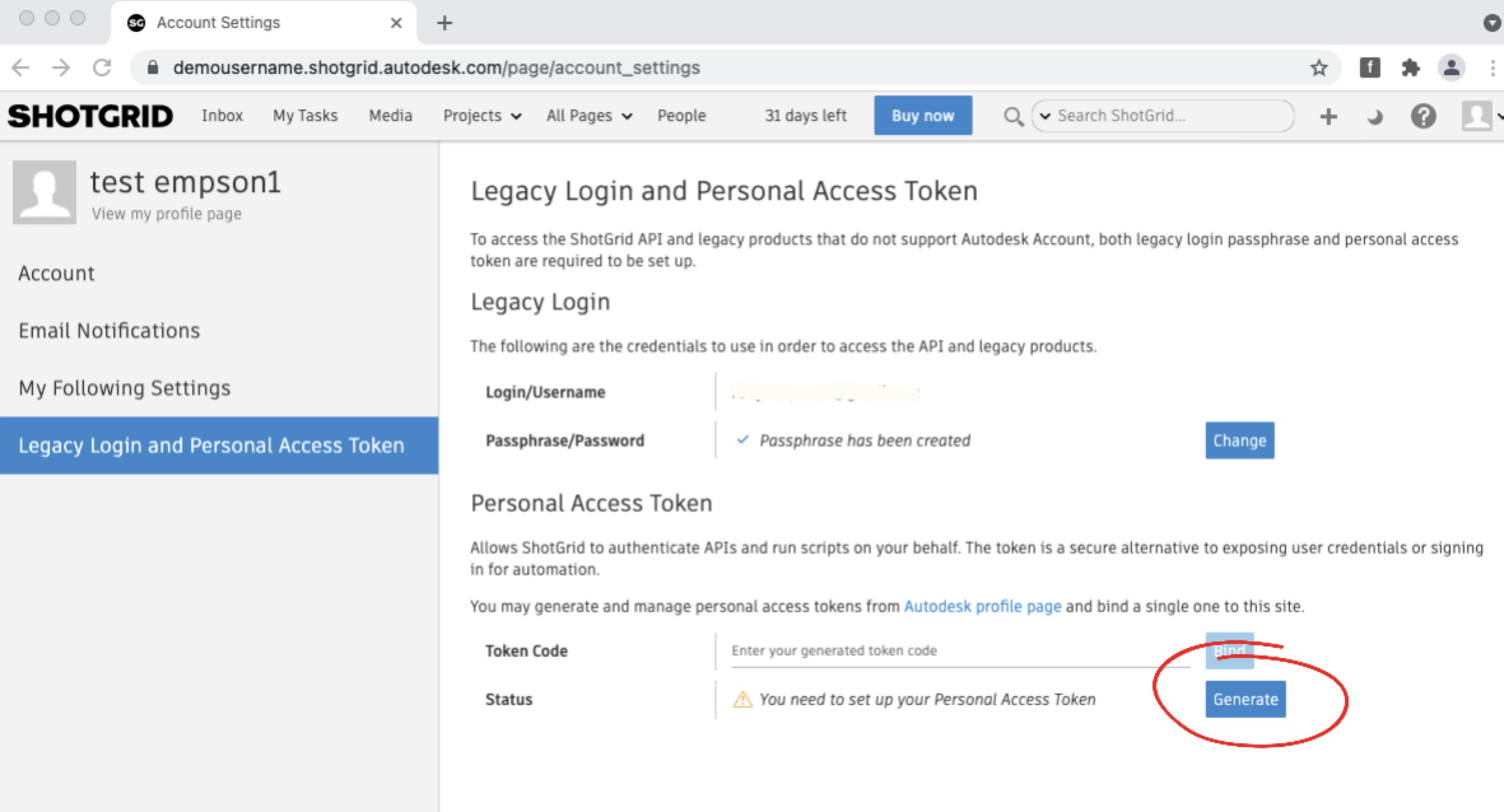Image resolution: width=1504 pixels, height=812 pixels.
Task: Open the user avatar menu in header
Action: click(x=1477, y=116)
